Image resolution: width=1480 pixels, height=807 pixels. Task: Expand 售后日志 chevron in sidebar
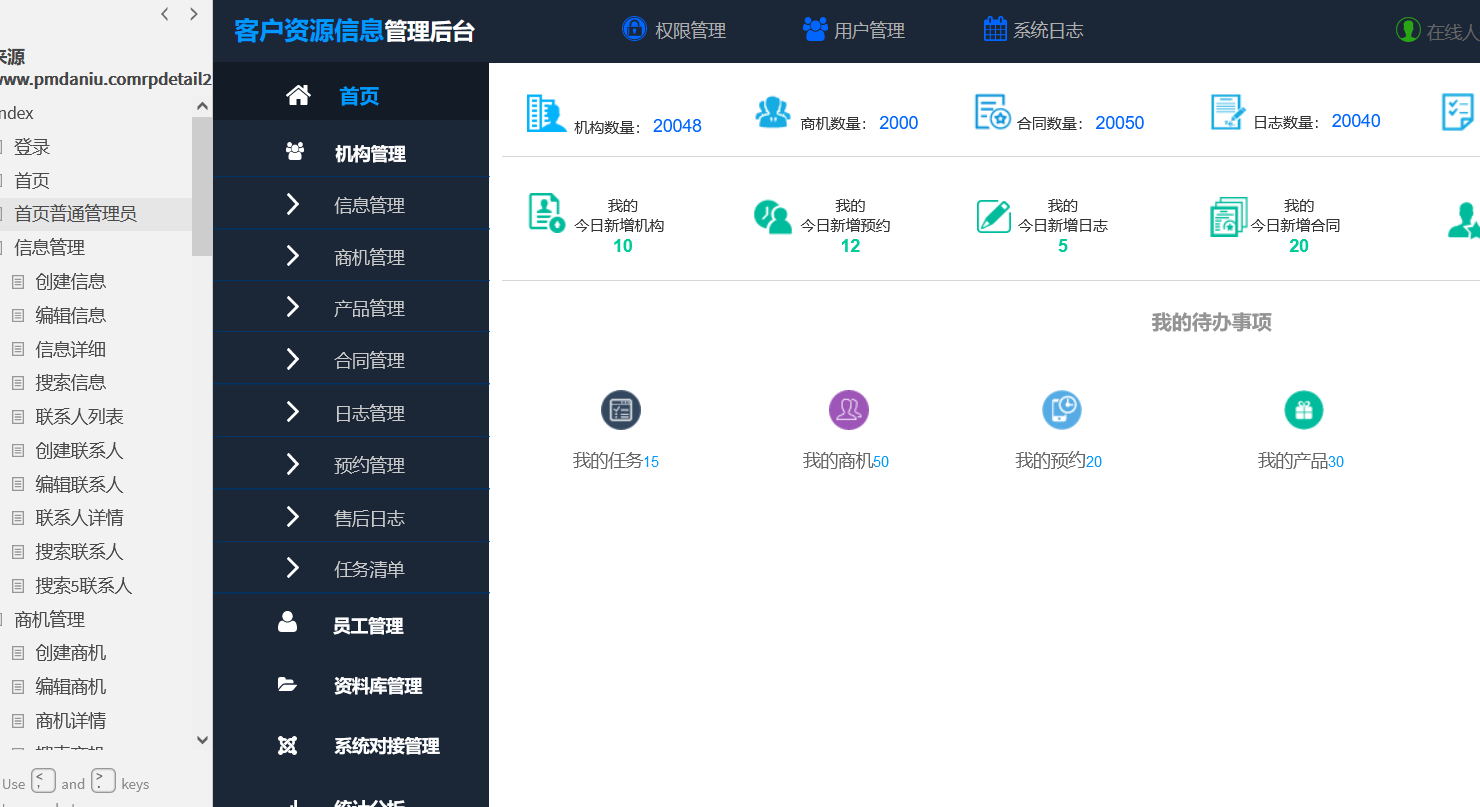tap(292, 517)
